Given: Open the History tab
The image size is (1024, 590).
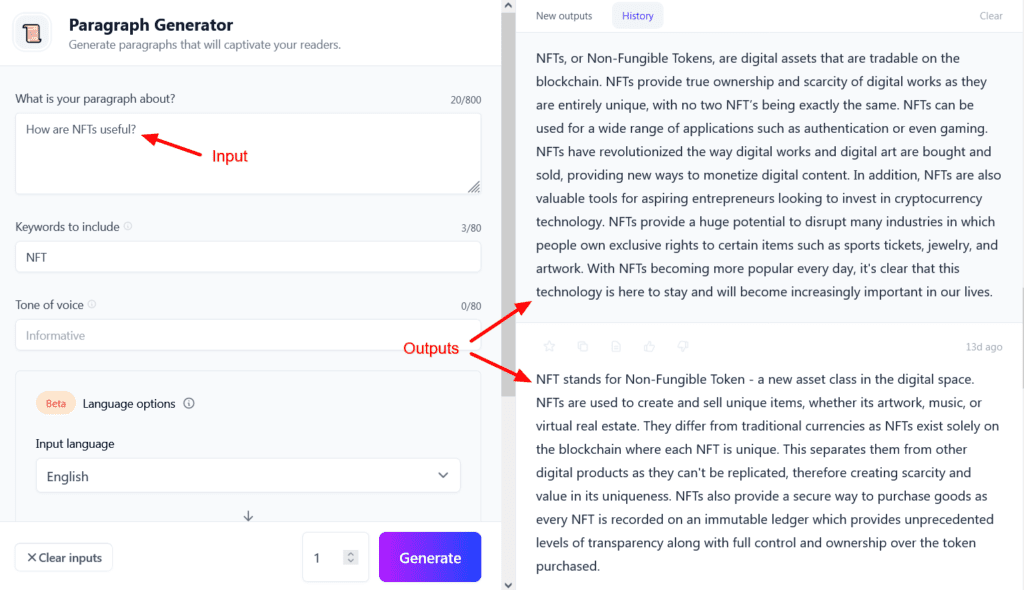Looking at the screenshot, I should [x=636, y=16].
